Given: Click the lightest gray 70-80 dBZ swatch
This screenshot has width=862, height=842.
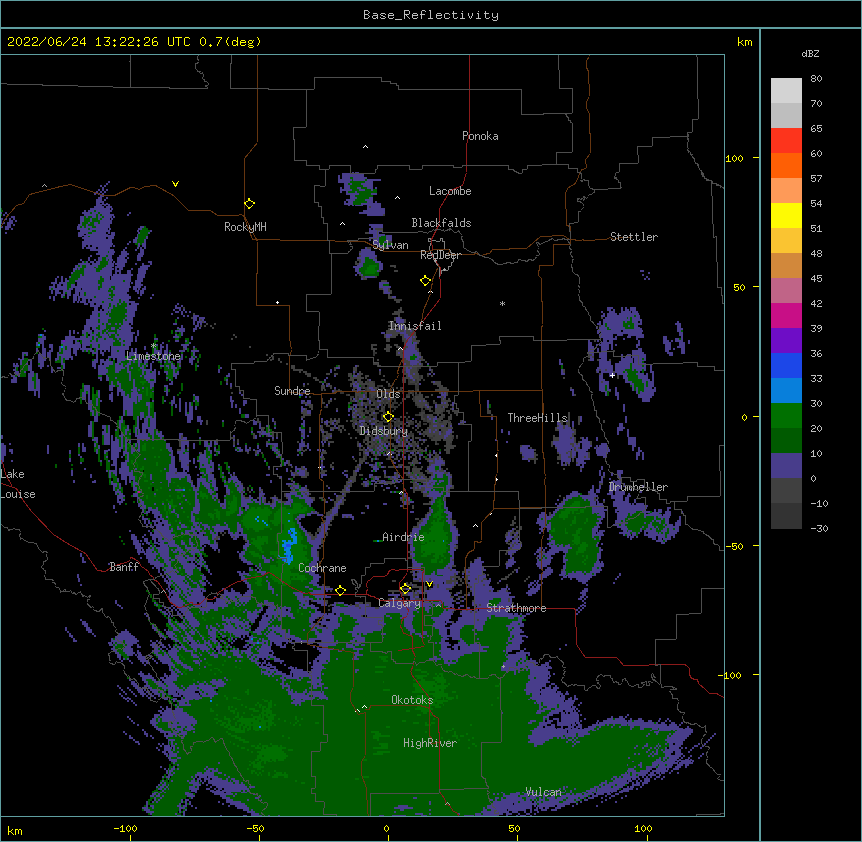Looking at the screenshot, I should click(x=786, y=91).
